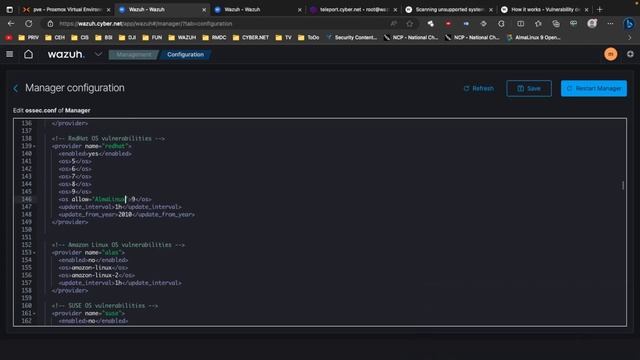Open the WAZUH bookmarks folder
The height and width of the screenshot is (360, 640).
pyautogui.click(x=182, y=38)
